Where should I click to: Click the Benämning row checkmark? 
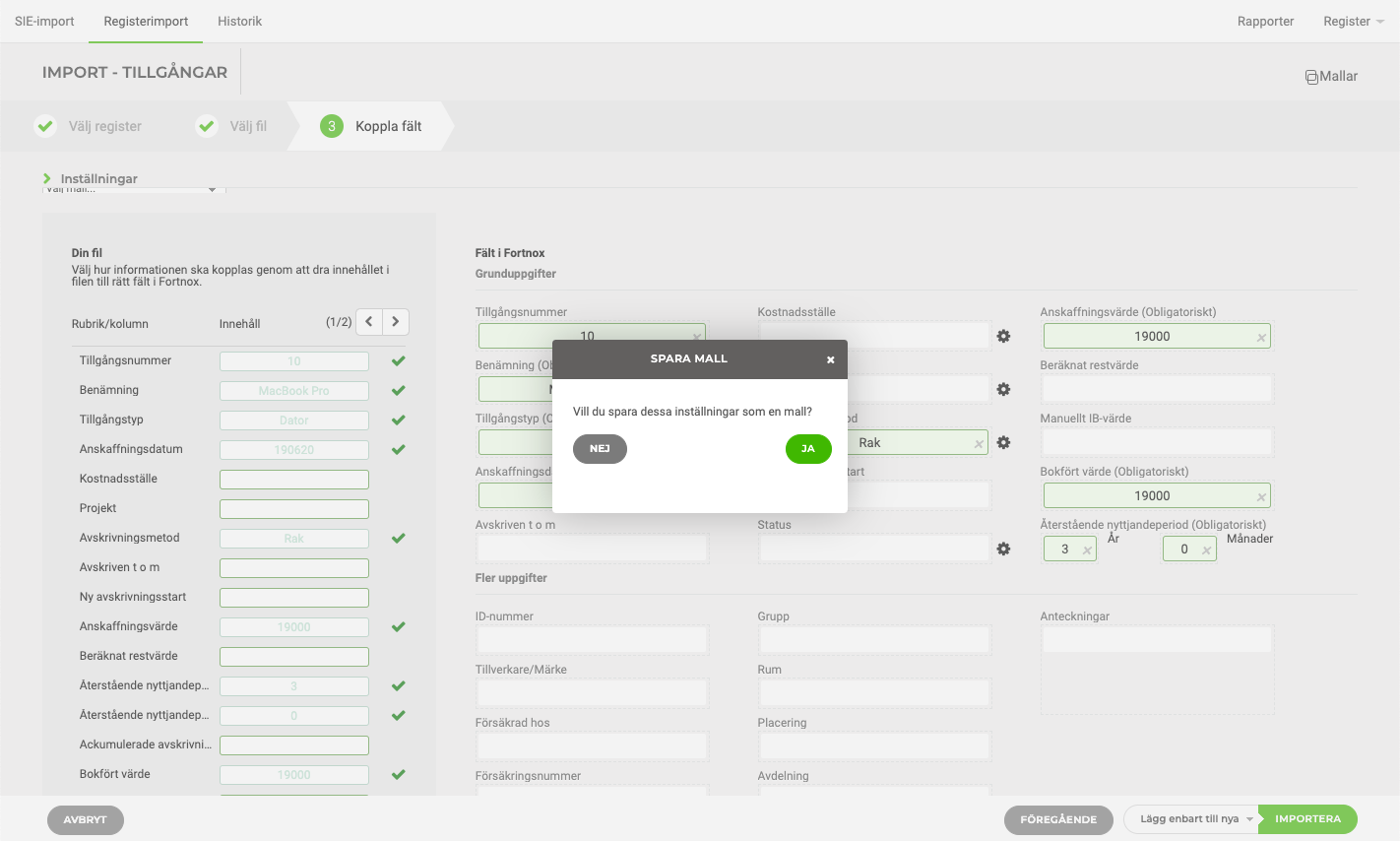pos(399,391)
